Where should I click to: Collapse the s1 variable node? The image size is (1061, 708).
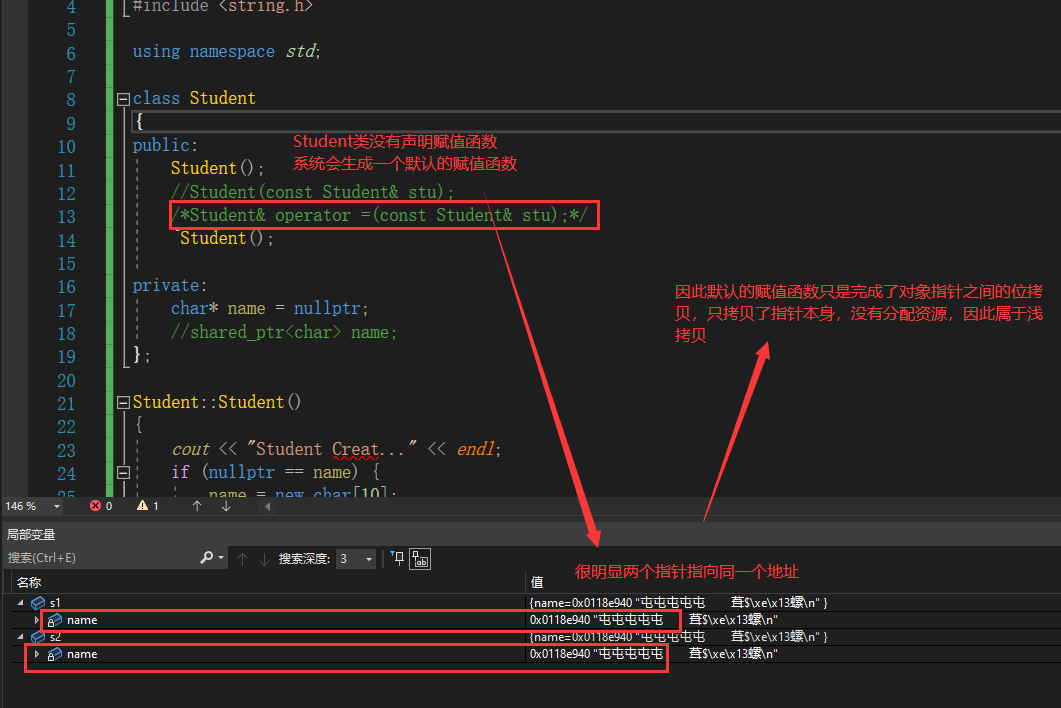click(20, 602)
